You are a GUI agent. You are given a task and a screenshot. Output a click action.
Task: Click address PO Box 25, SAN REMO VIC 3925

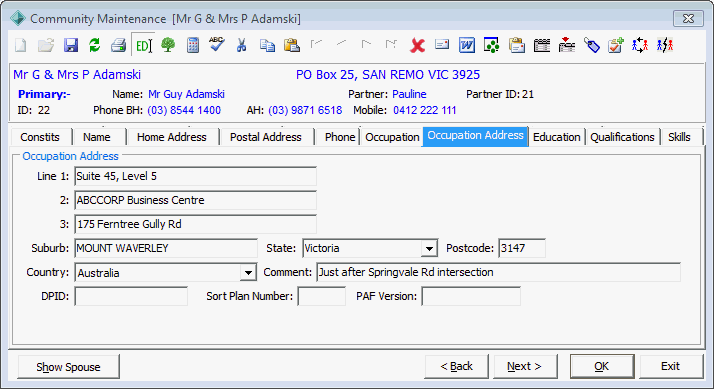click(388, 75)
